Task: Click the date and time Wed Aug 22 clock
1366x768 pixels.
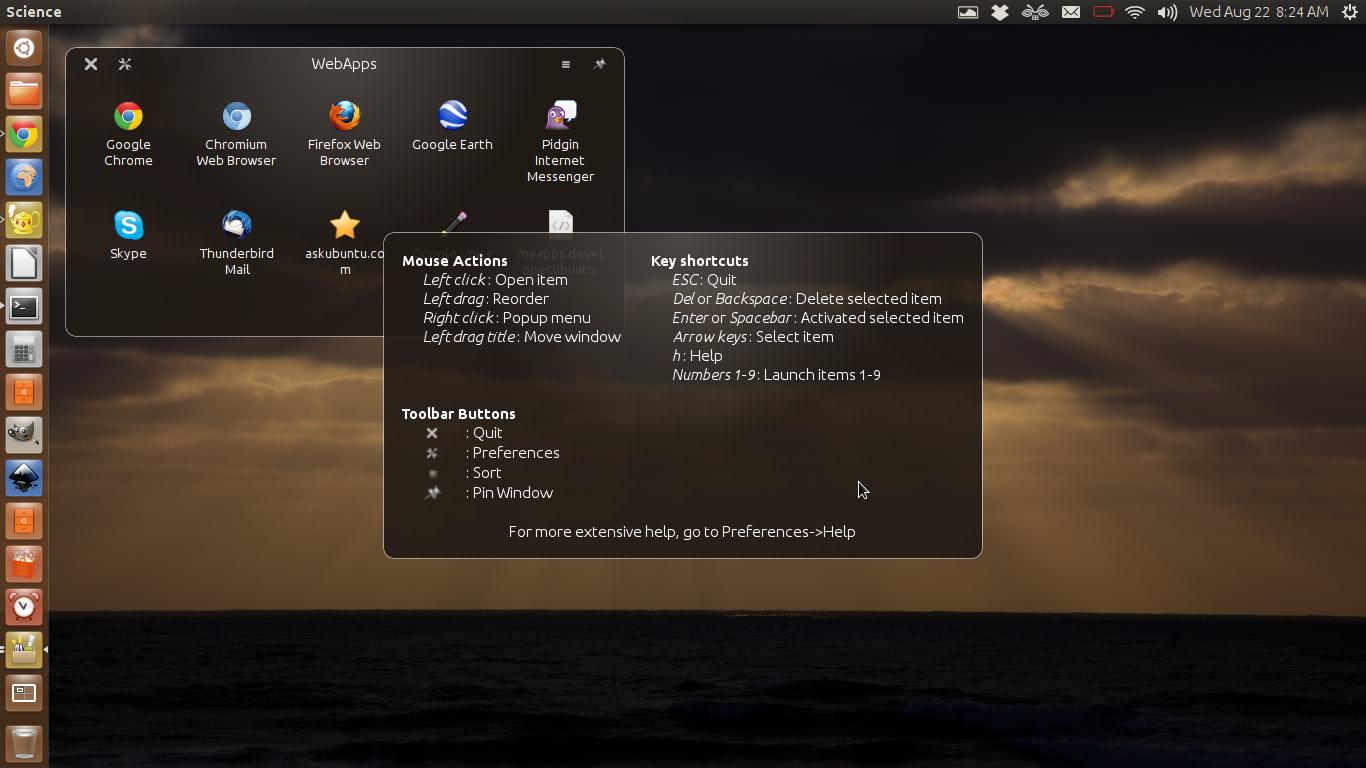Action: (1259, 12)
